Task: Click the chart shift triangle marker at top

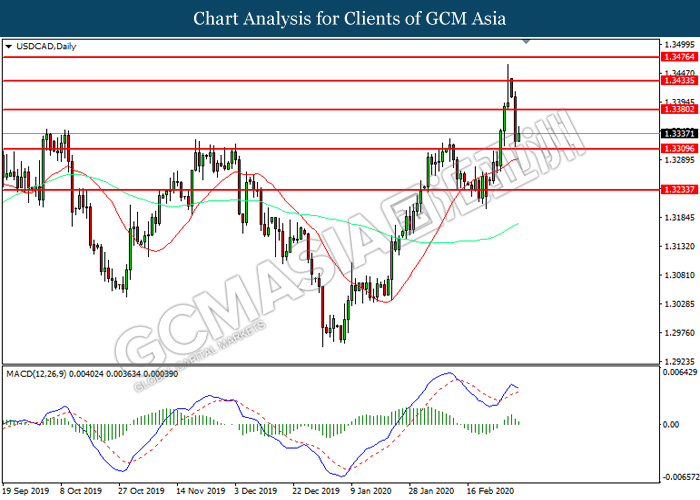Action: (x=526, y=42)
